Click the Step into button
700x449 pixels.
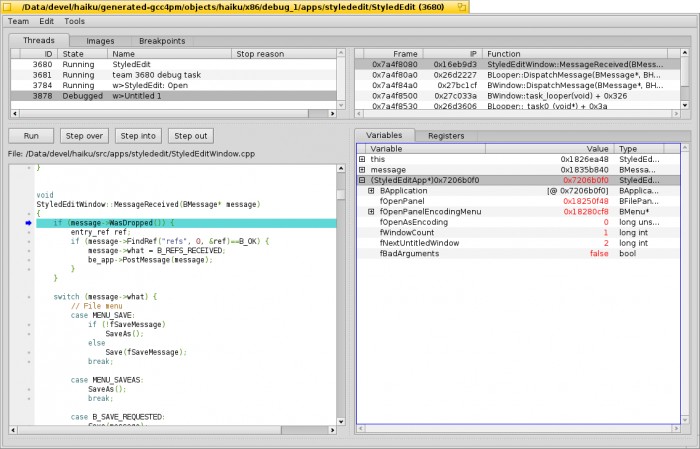pyautogui.click(x=137, y=135)
